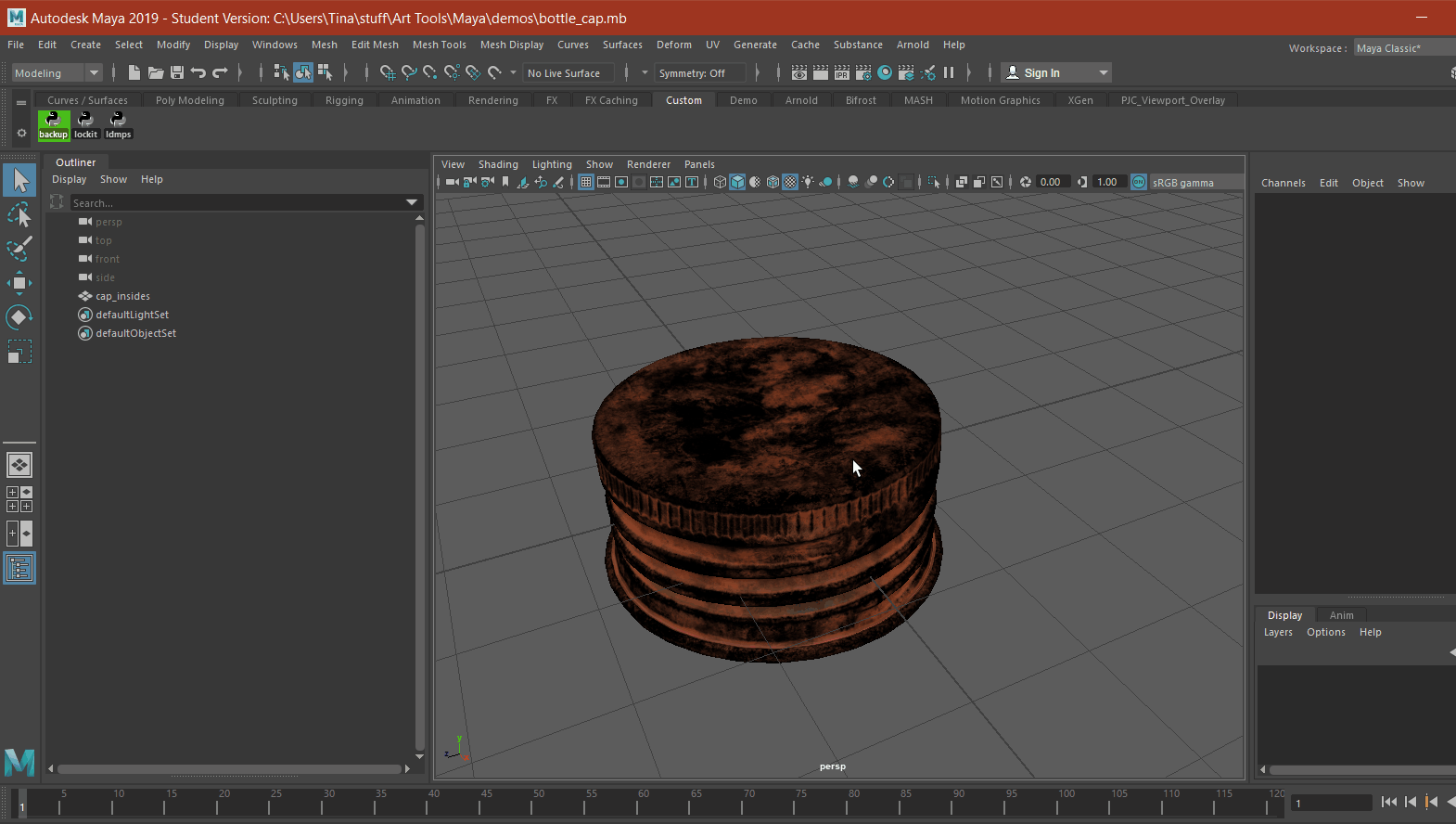The image size is (1456, 824).
Task: Click the lockit shelf button
Action: click(x=85, y=125)
